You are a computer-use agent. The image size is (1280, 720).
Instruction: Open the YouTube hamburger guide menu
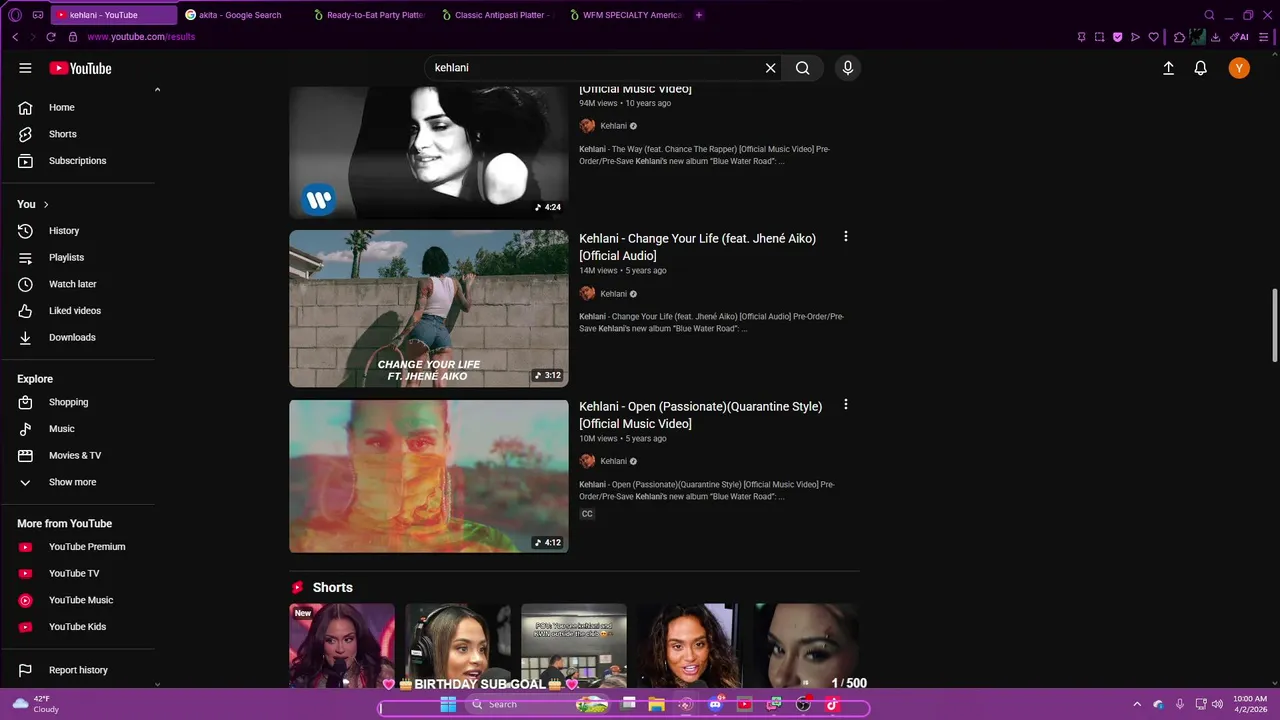(x=25, y=68)
